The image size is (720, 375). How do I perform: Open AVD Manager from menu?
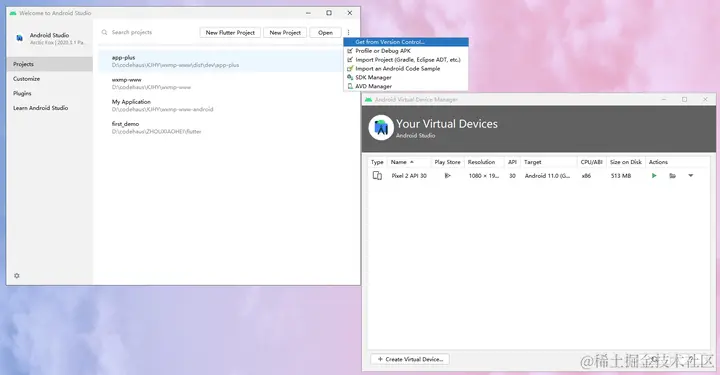pyautogui.click(x=406, y=86)
